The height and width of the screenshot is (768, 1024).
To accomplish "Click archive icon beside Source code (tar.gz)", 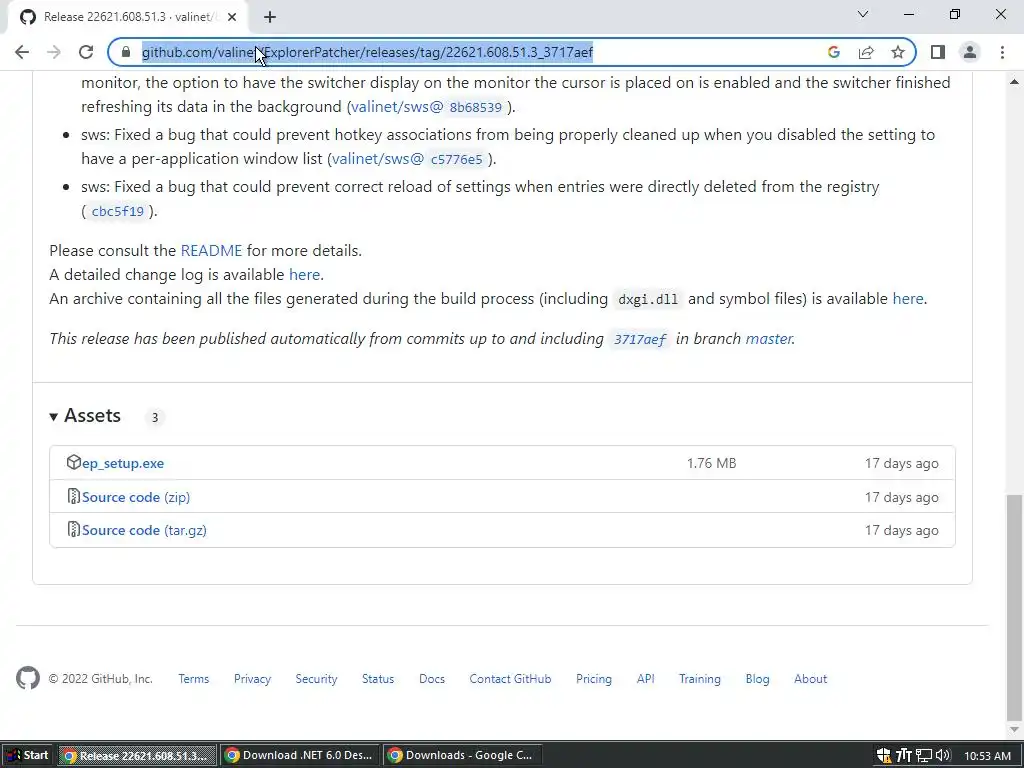I will 73,530.
